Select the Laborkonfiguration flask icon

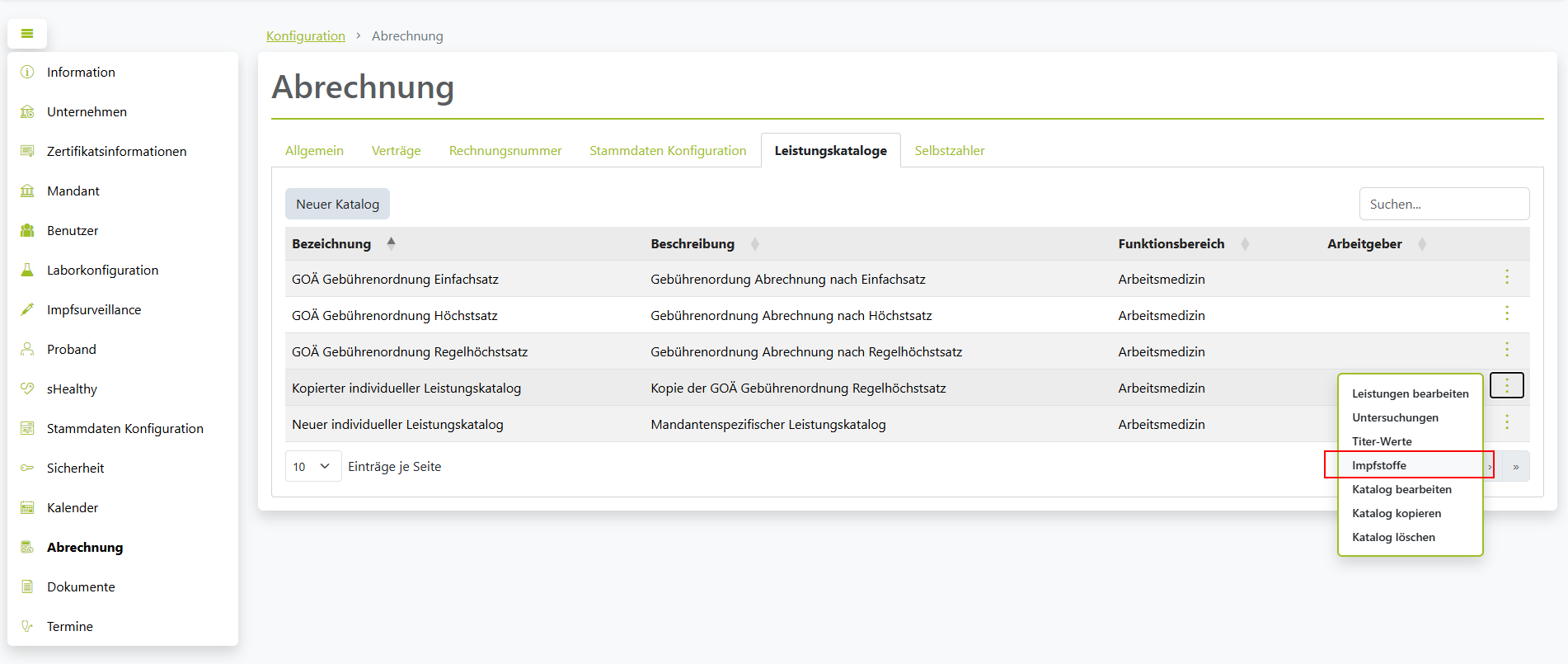point(27,270)
